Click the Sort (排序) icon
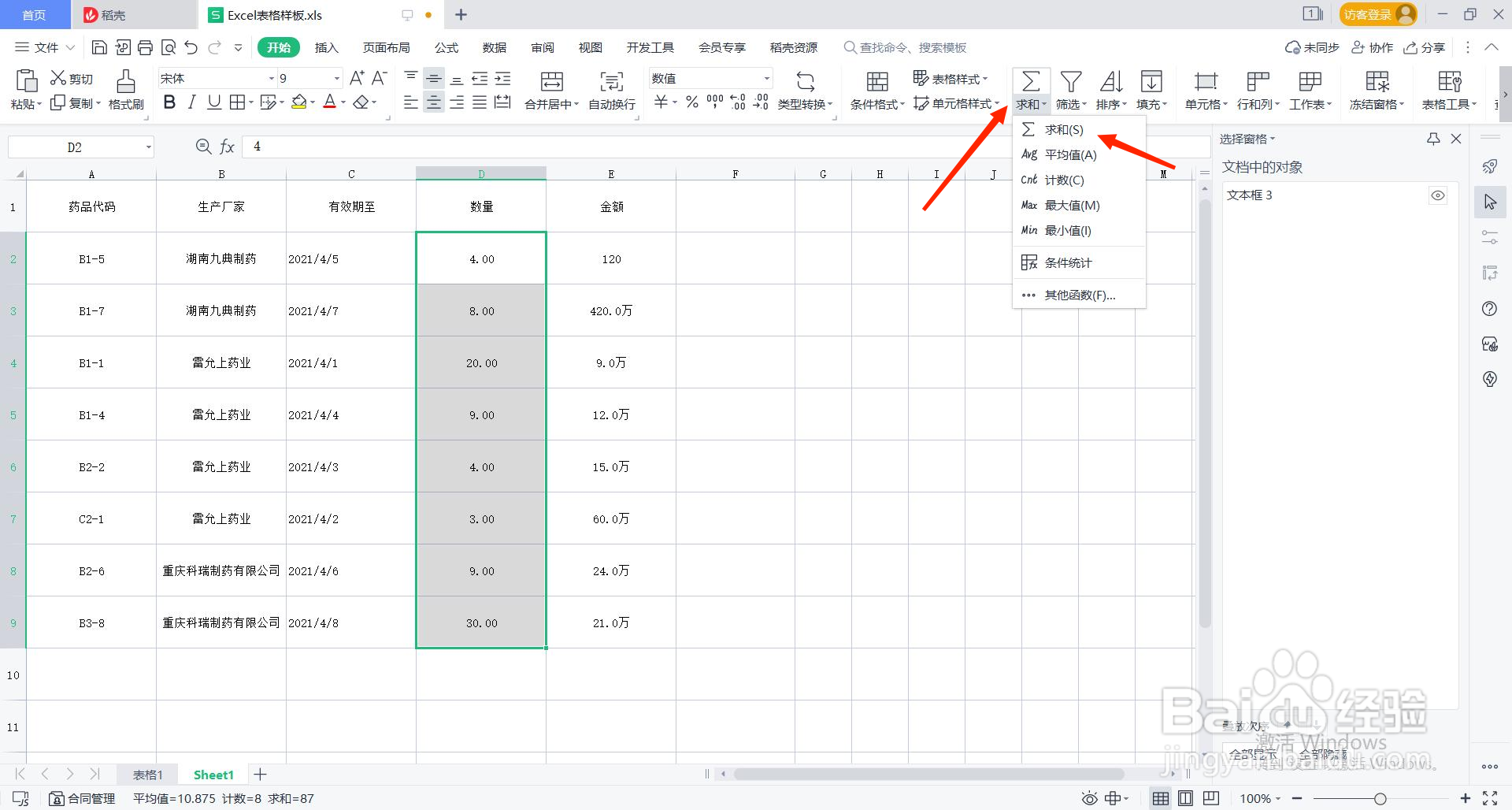 [x=1111, y=81]
